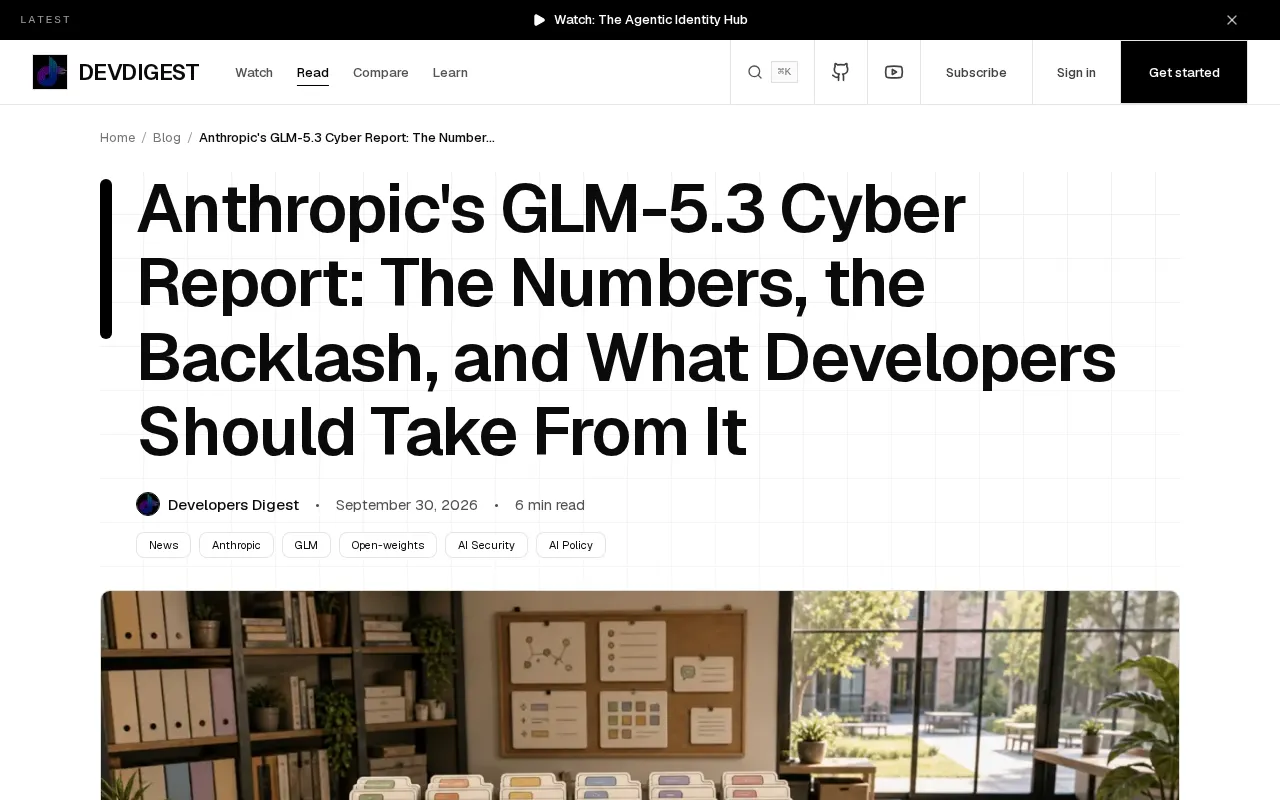
Task: Open the Watch menu
Action: [x=254, y=72]
